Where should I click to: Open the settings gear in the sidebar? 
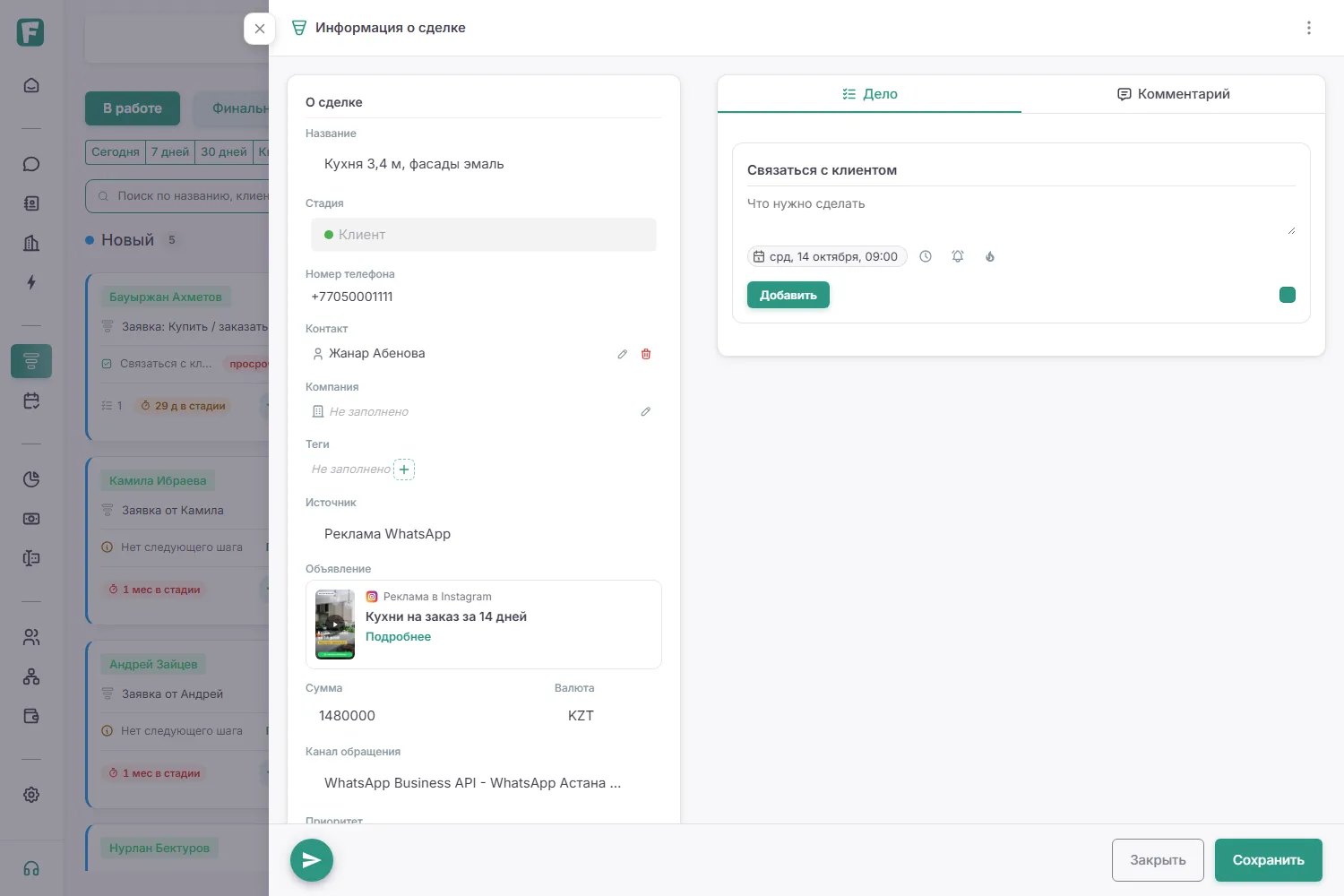(31, 795)
